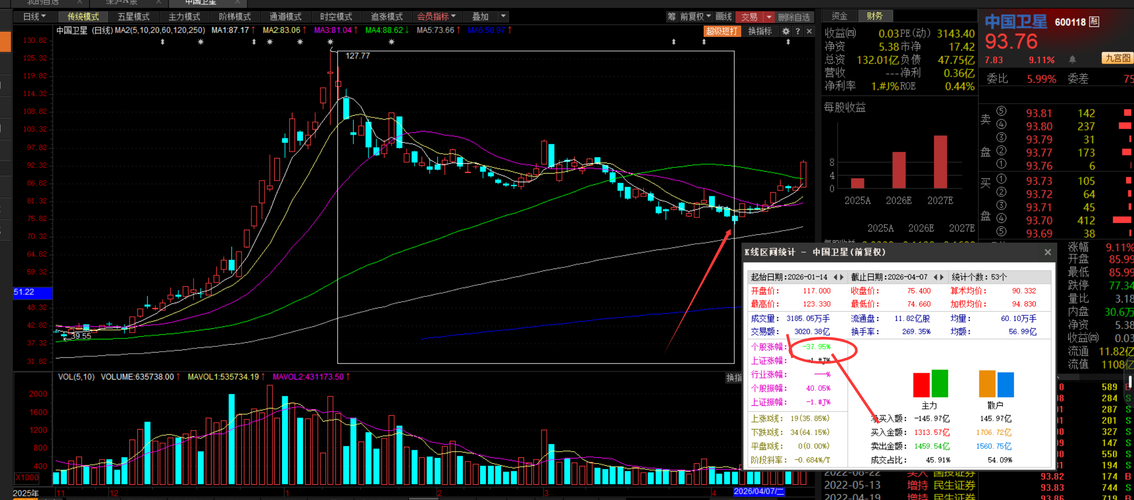Open the 会员指标 dropdown
Screen dimensions: 1134x500
tap(436, 16)
